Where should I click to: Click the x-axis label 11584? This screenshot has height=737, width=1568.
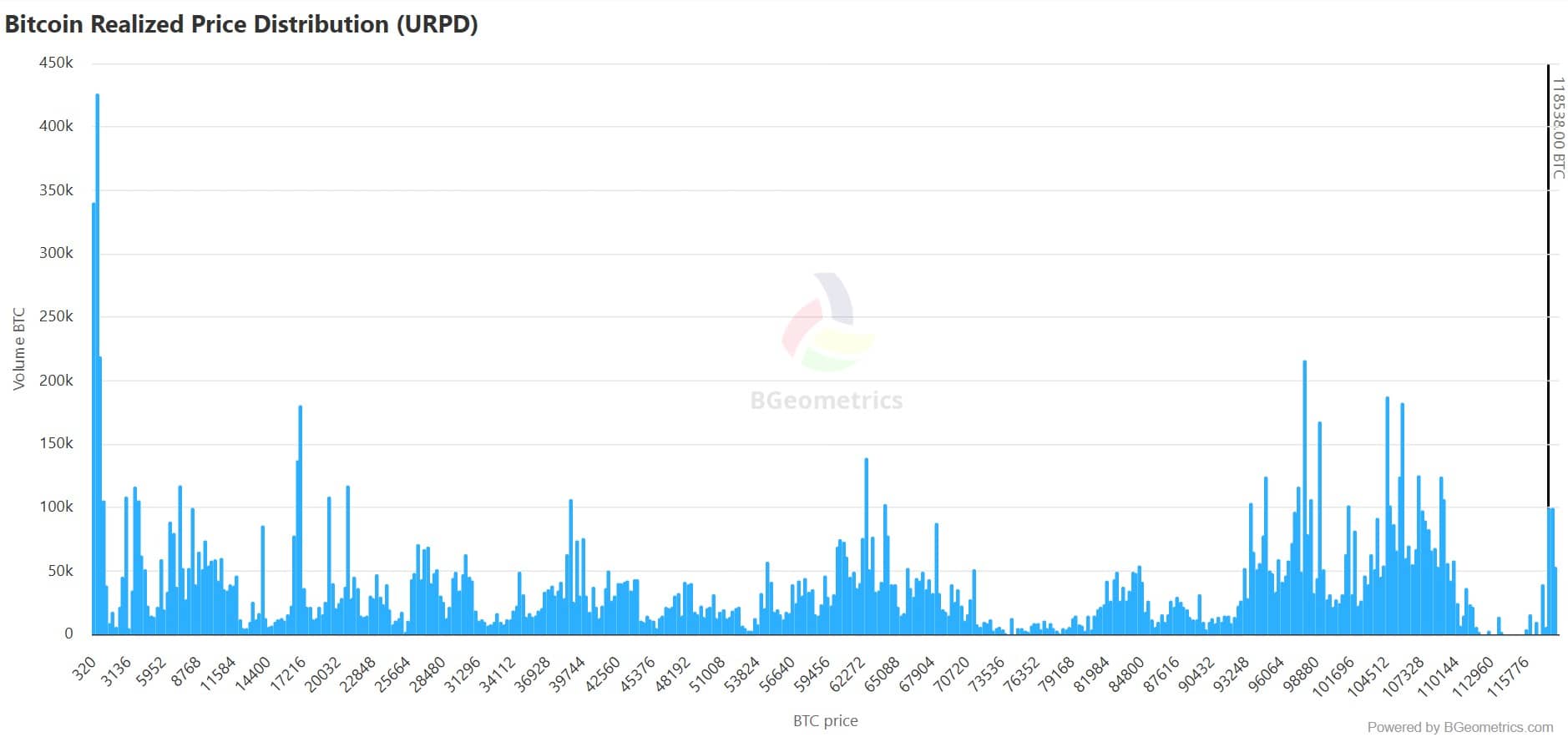click(x=218, y=674)
